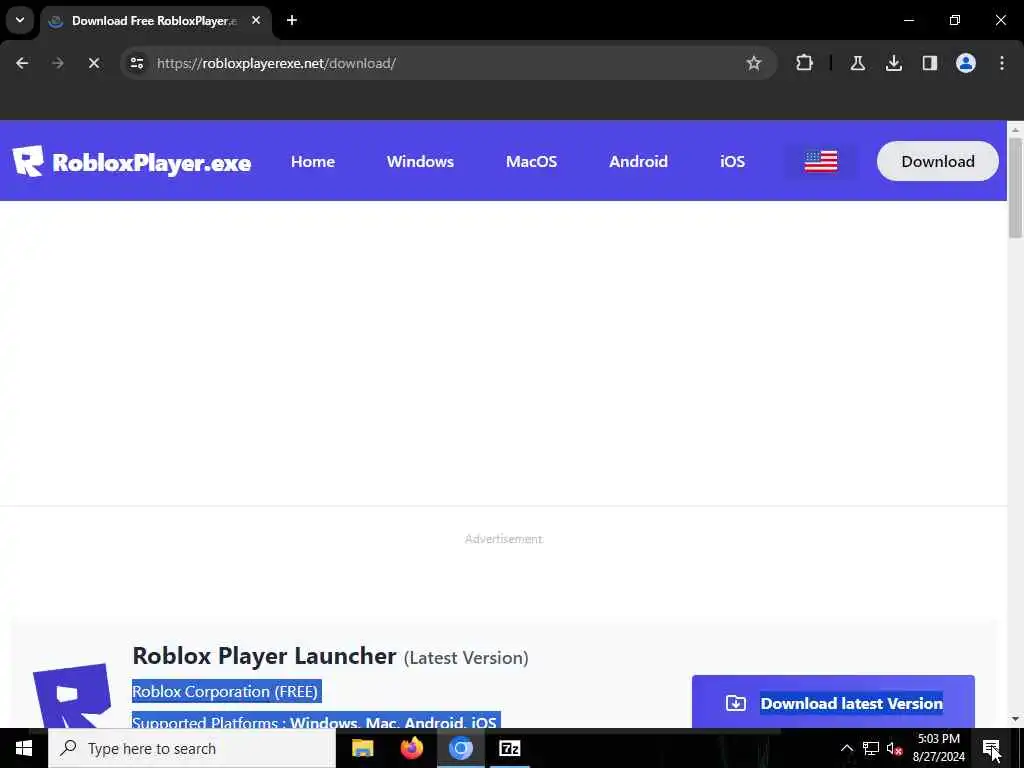Open the Windows Start menu
1024x768 pixels.
pyautogui.click(x=24, y=748)
